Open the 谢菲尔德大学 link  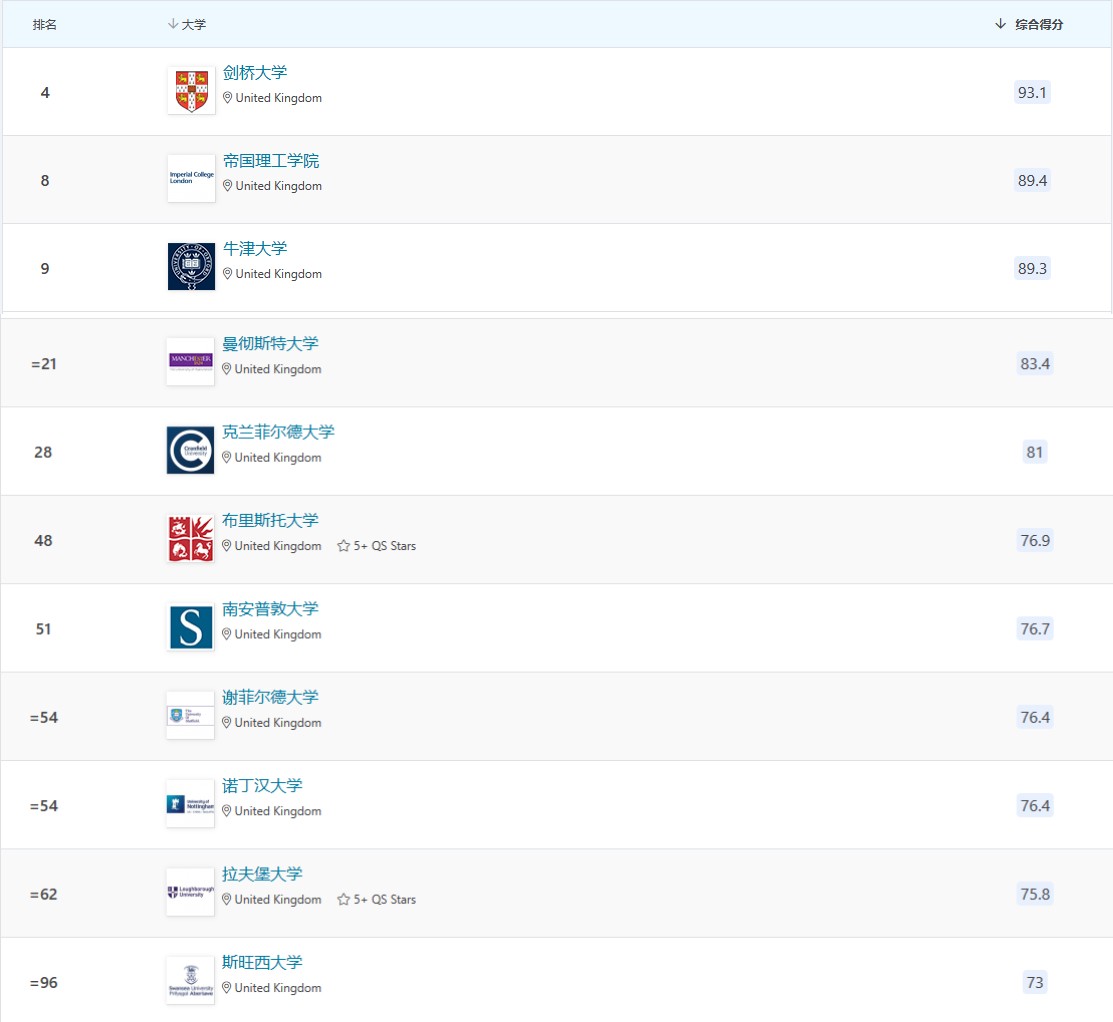[270, 697]
